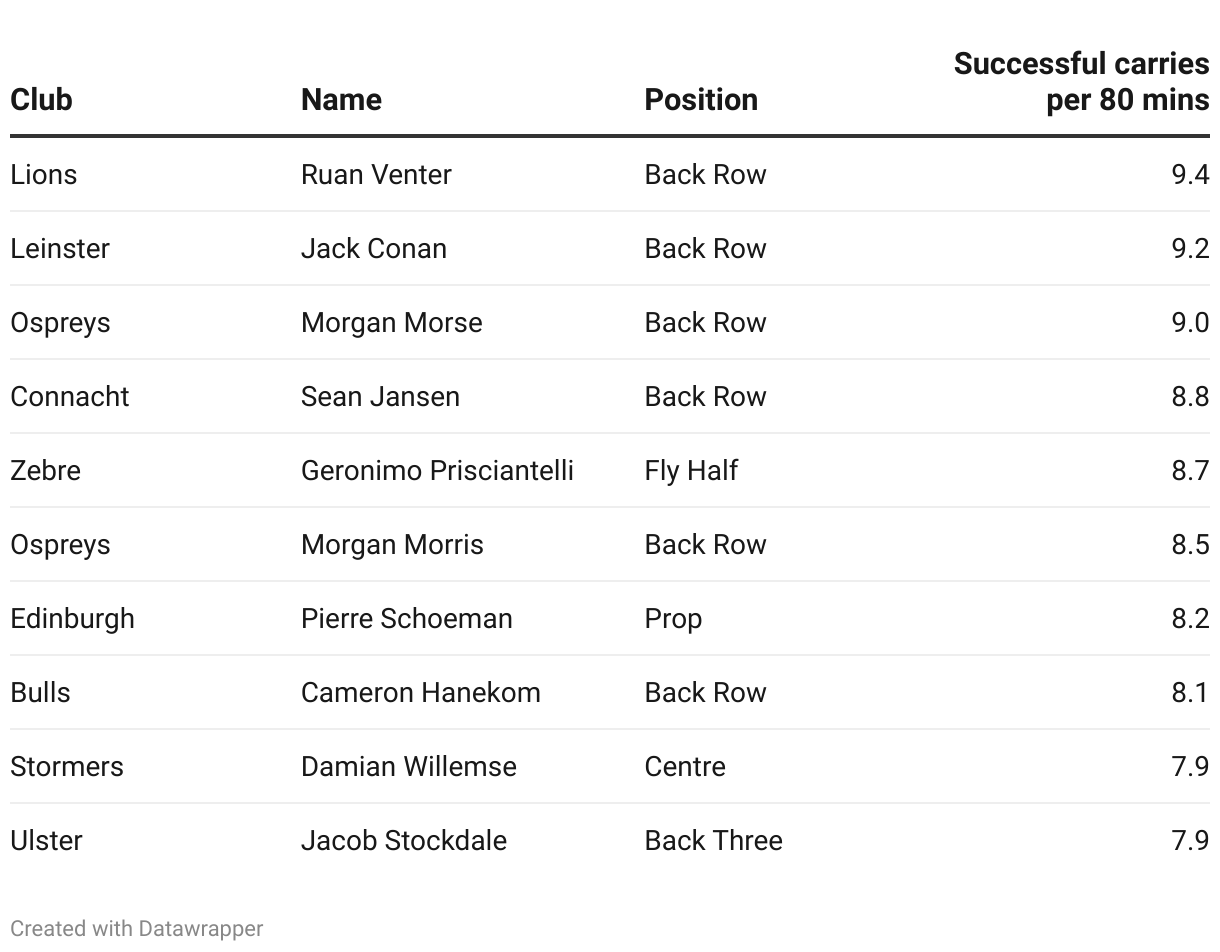Screen dimensions: 1220x952
Task: Select the Ruan Venter name cell
Action: pos(376,175)
